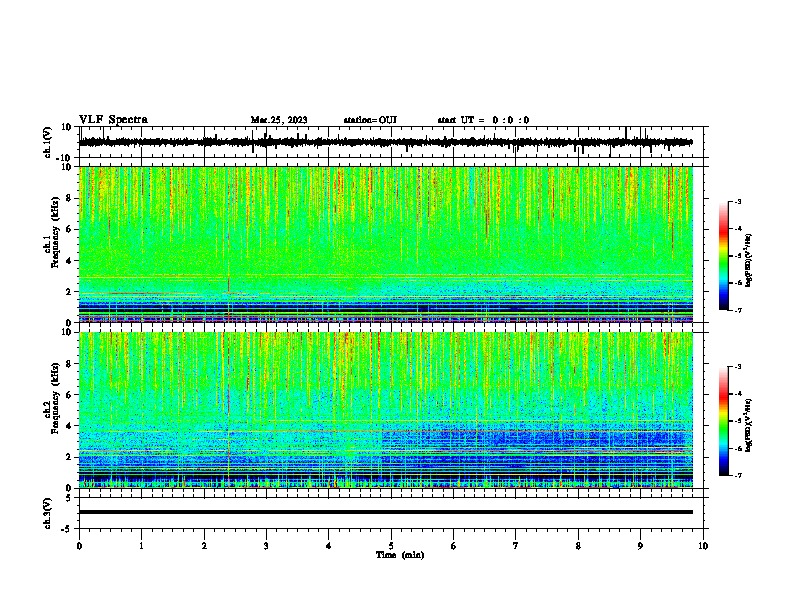Click tick label "3" on the Time axis
Viewport: 792px width, 612px height.
266,546
